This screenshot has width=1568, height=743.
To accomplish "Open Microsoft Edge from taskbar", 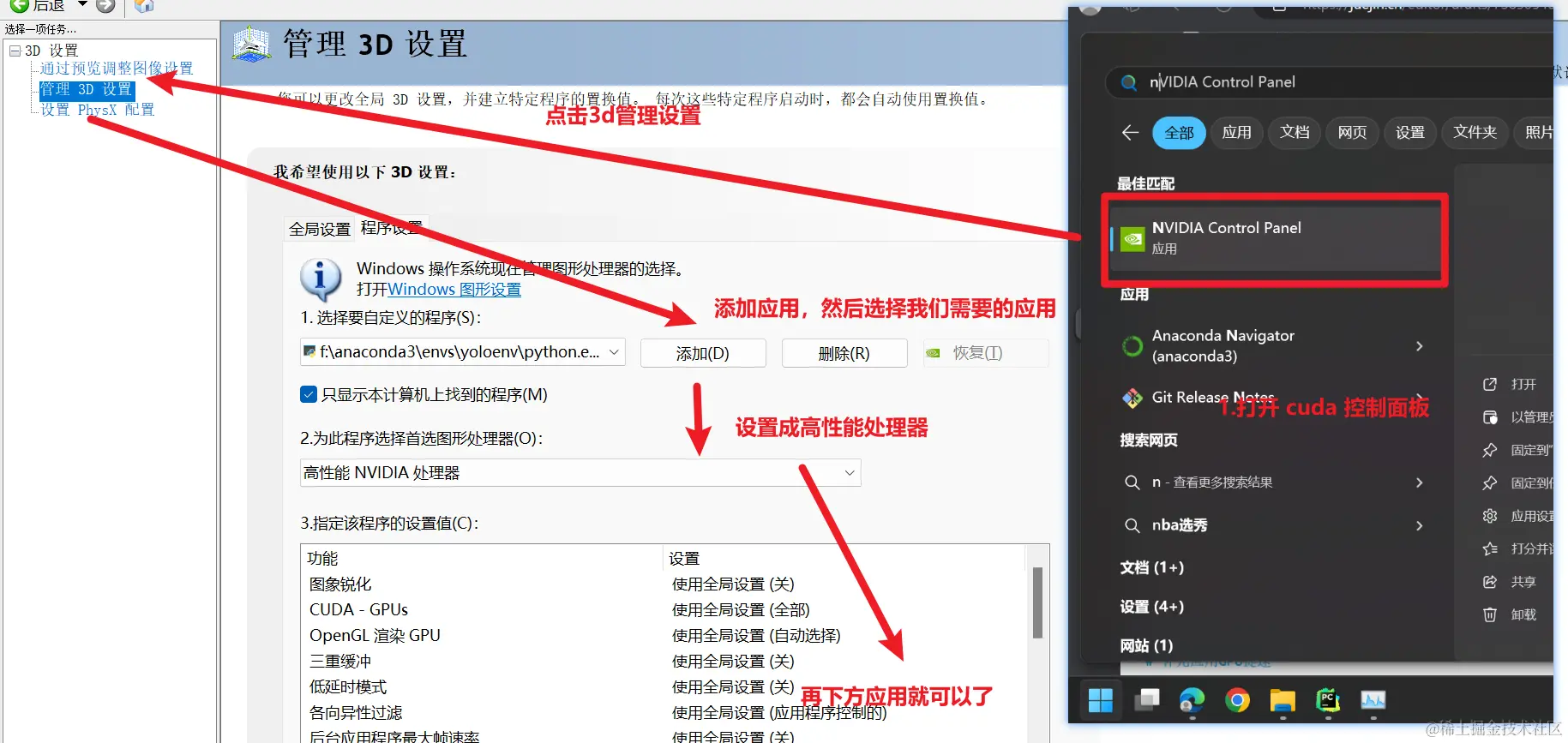I will click(1192, 700).
